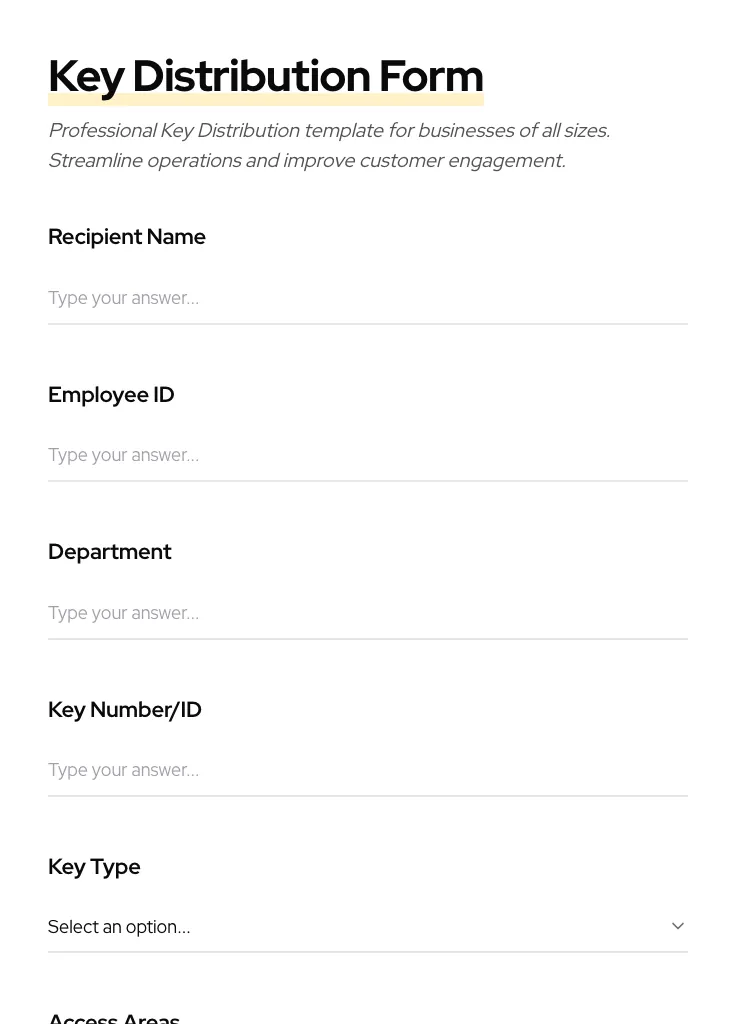Click the Key Number/ID answer box
This screenshot has width=736, height=1024.
tap(368, 770)
